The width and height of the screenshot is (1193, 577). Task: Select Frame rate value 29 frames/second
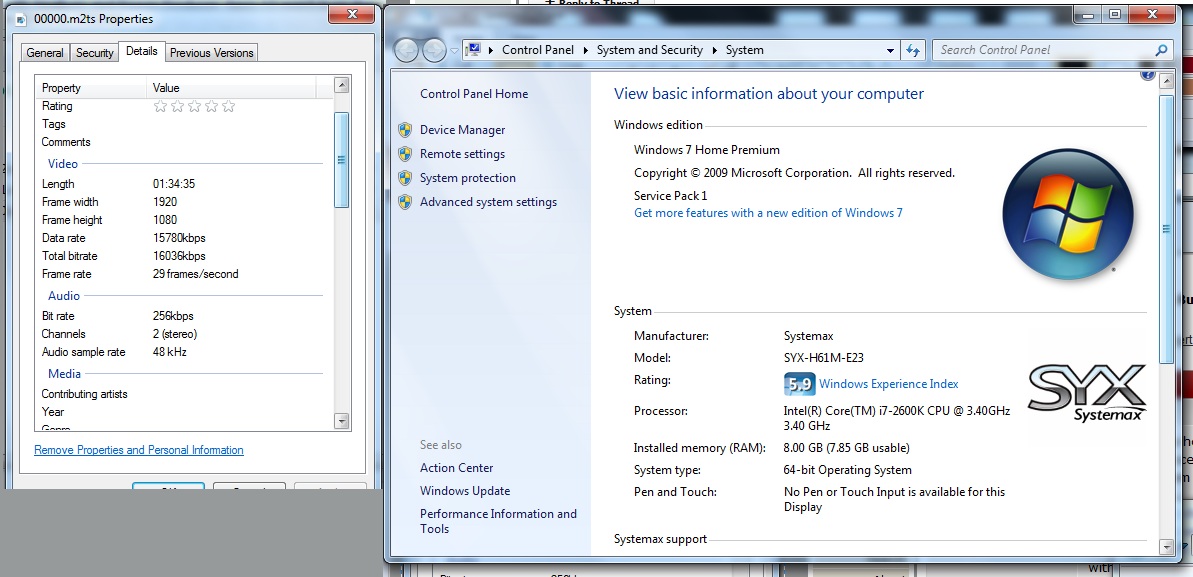click(x=196, y=274)
